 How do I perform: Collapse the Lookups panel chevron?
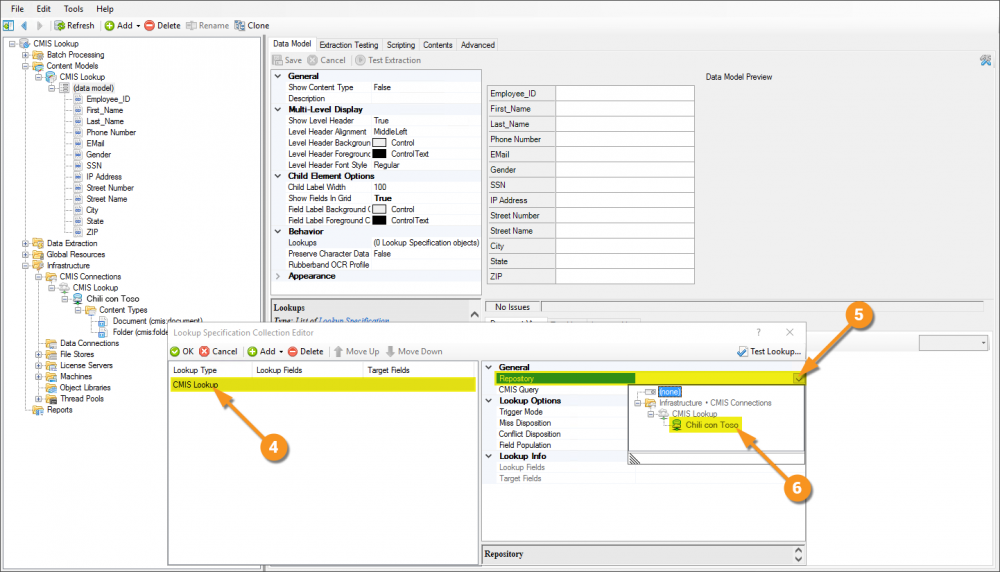pos(474,314)
